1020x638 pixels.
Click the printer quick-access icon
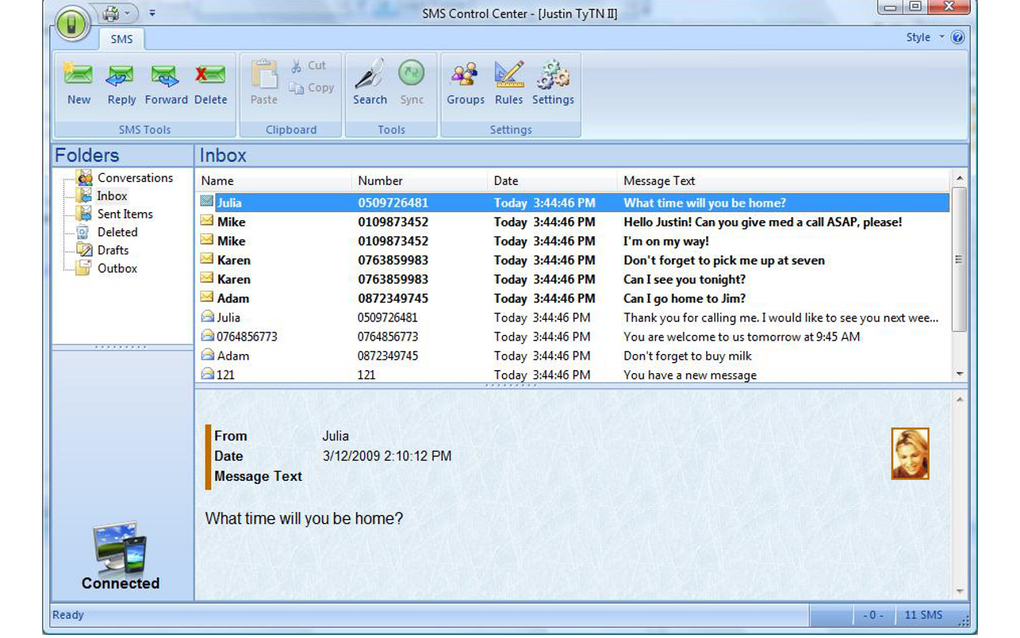(x=111, y=13)
